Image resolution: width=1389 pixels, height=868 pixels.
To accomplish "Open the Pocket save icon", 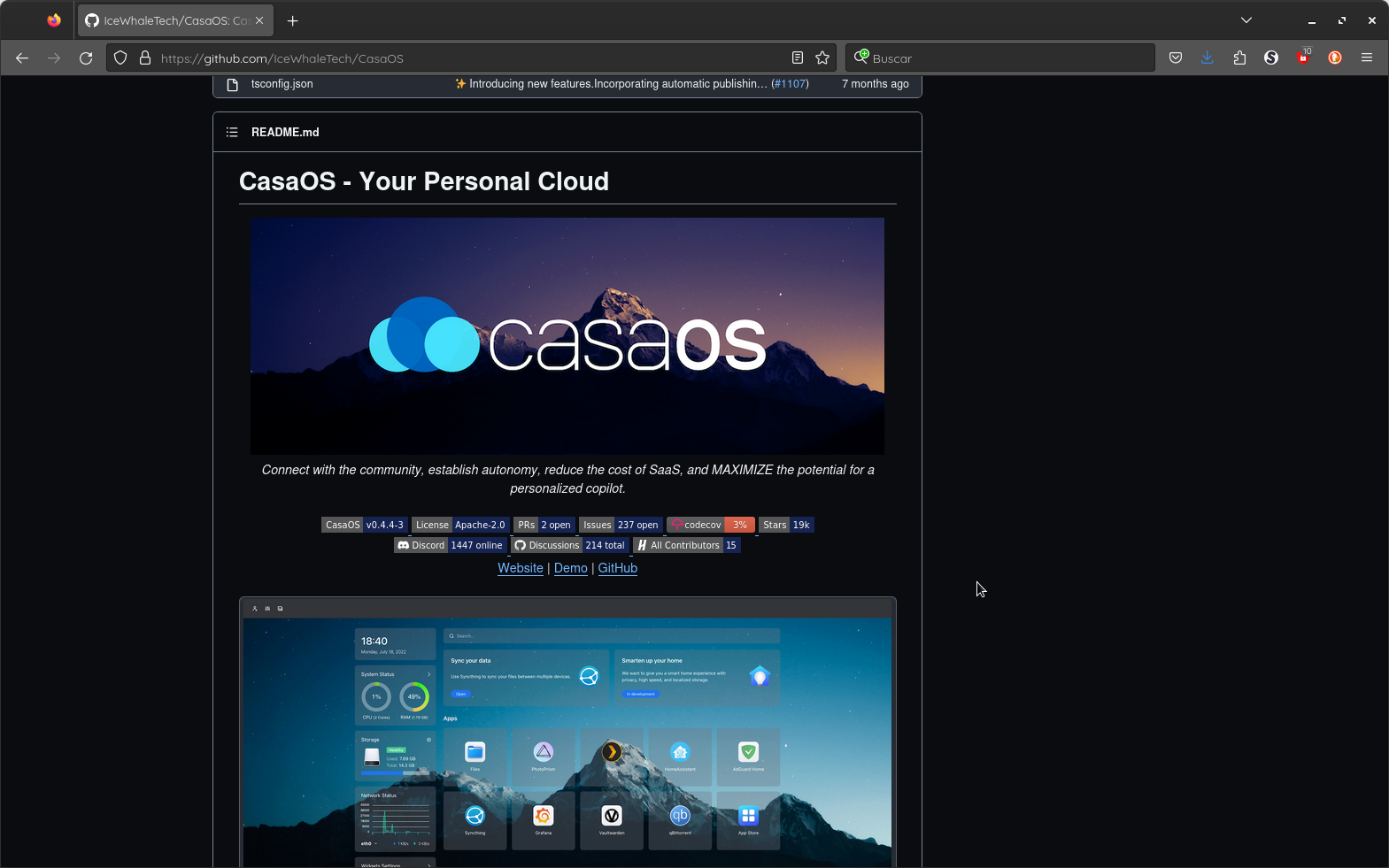I will click(x=1176, y=58).
